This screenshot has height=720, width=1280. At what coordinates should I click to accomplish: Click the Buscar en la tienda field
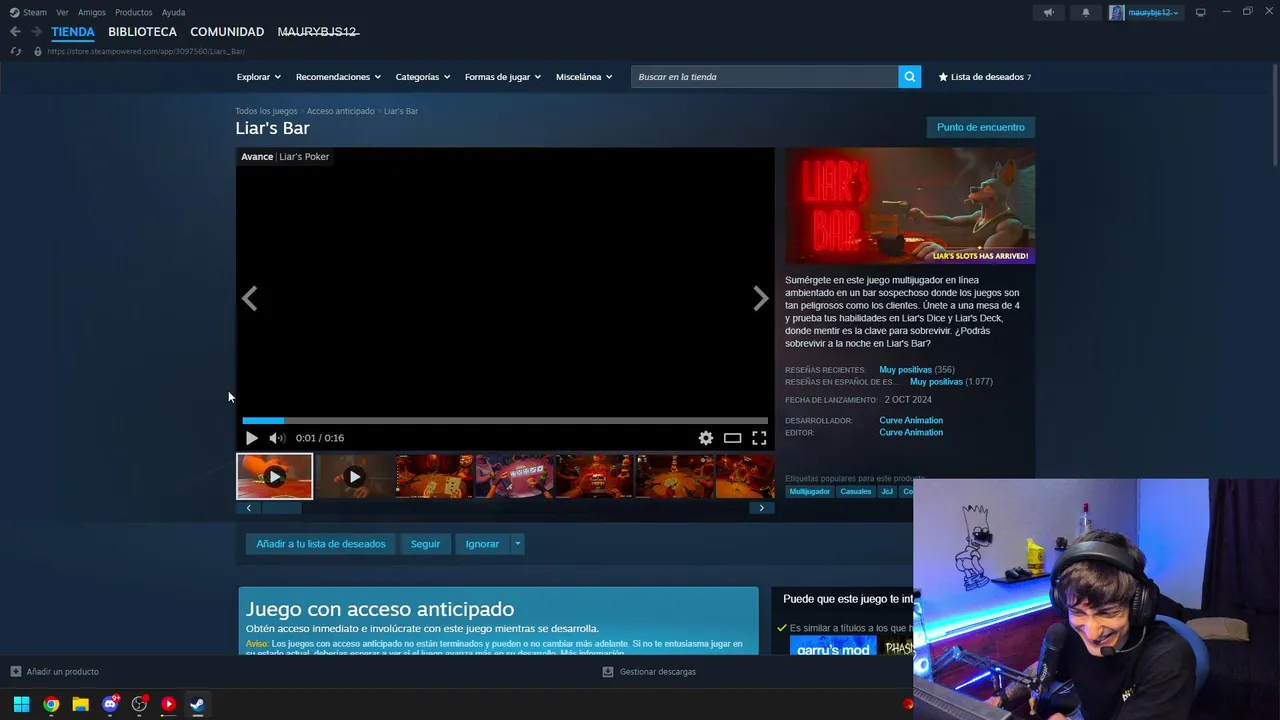tap(765, 77)
